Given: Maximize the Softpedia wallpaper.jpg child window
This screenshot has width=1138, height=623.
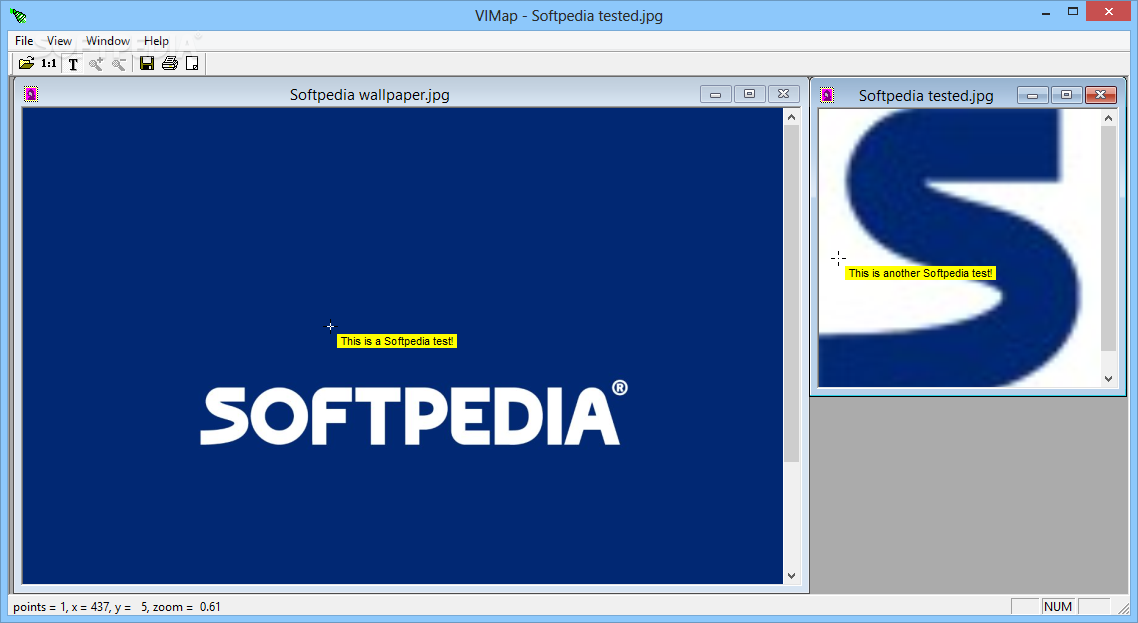Looking at the screenshot, I should coord(750,94).
